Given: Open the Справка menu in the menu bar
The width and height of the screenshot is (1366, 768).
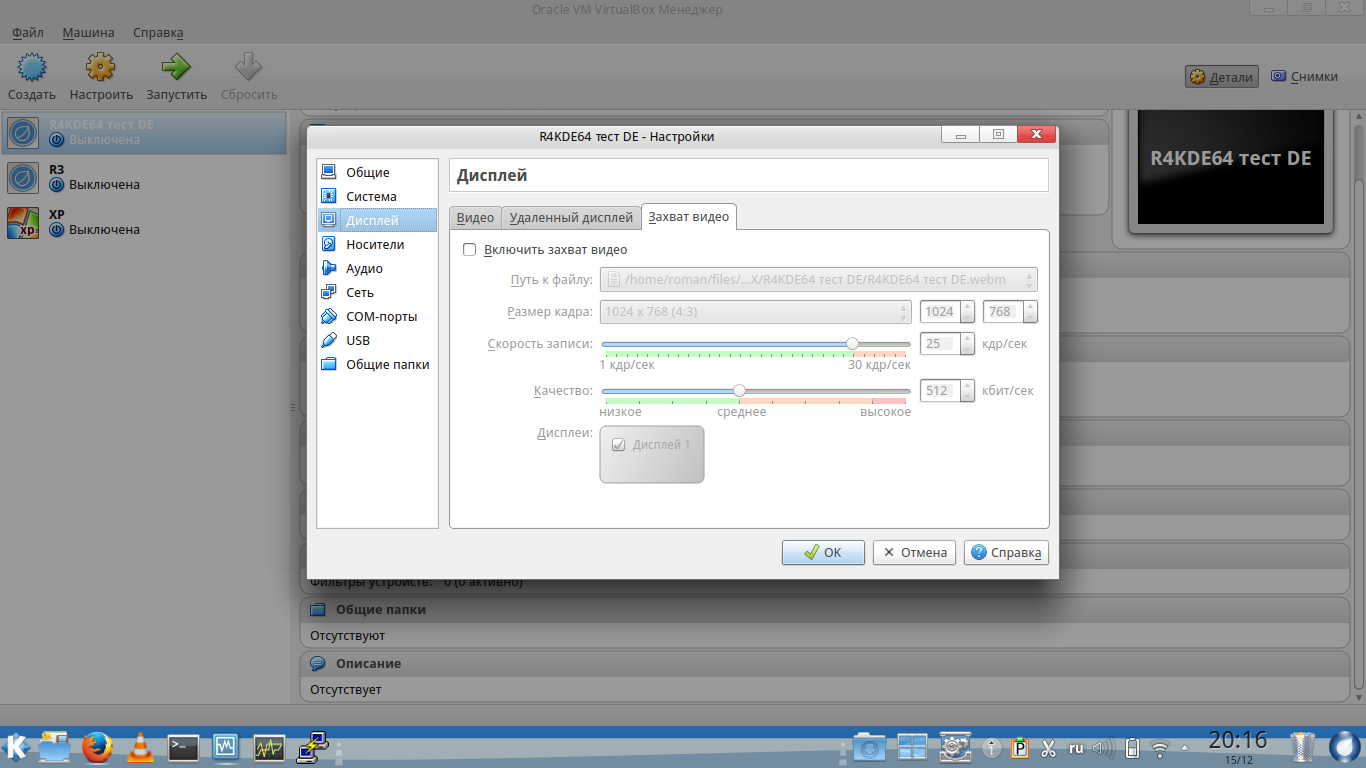Looking at the screenshot, I should click(x=157, y=33).
